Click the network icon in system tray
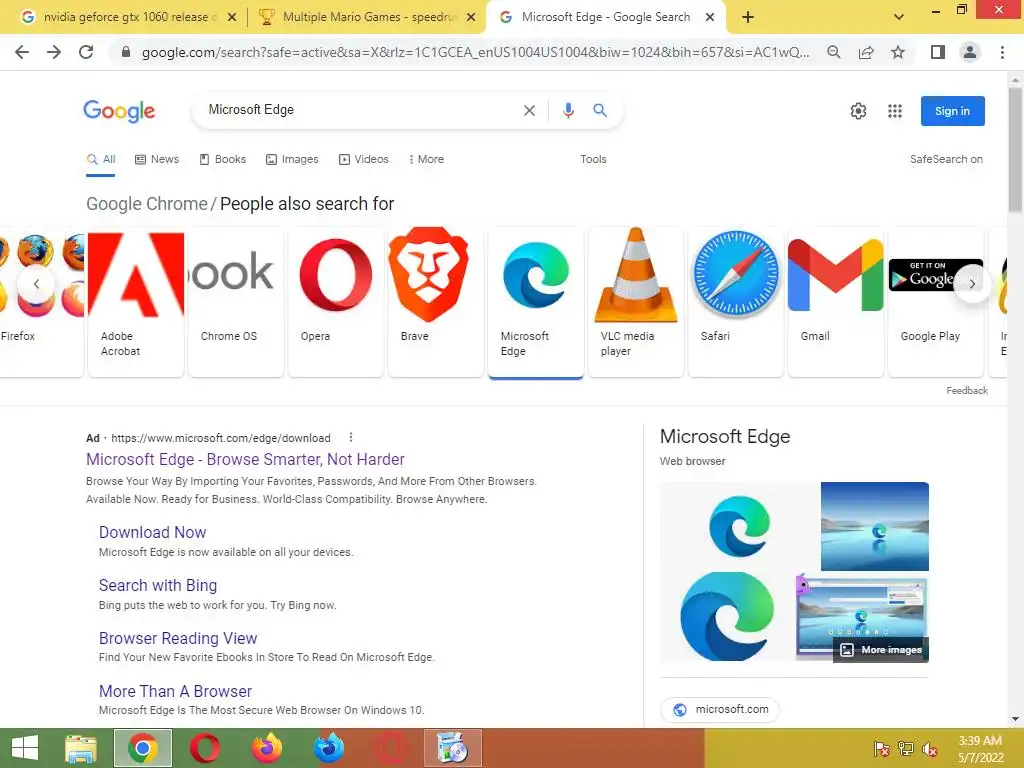 point(906,749)
